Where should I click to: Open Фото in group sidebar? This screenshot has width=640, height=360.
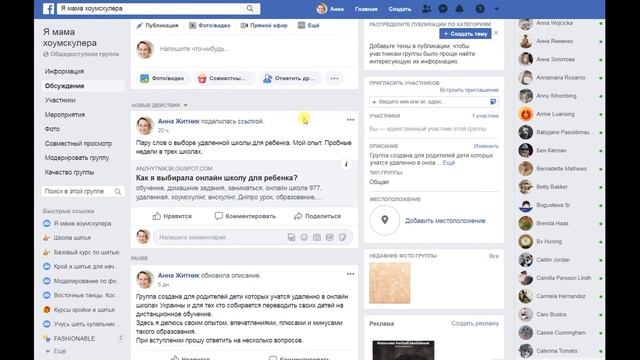(52, 129)
